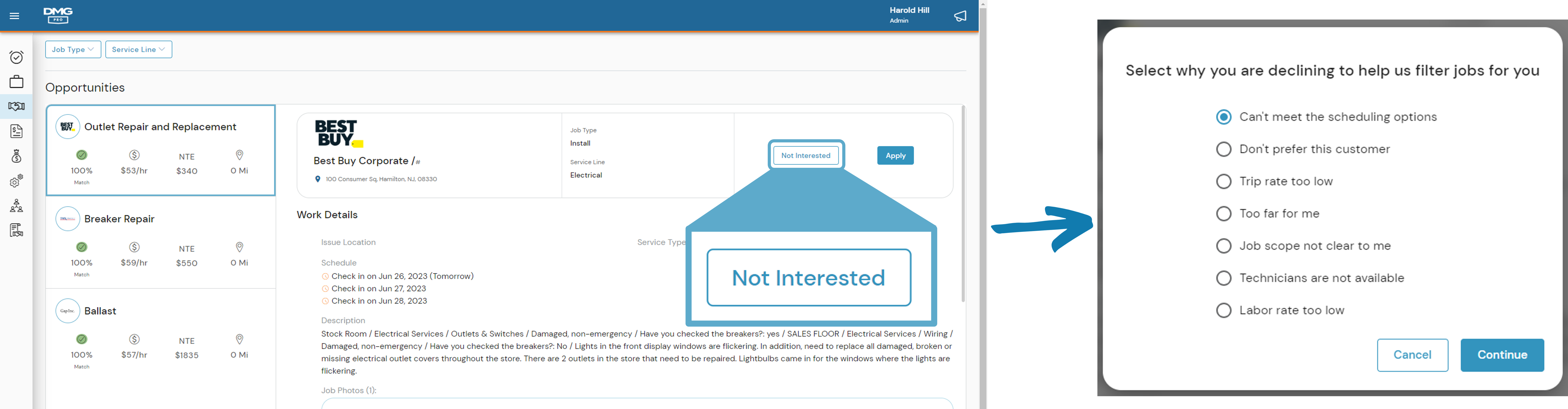This screenshot has height=409, width=1568.
Task: Click Continue in decline dialog
Action: 1502,355
